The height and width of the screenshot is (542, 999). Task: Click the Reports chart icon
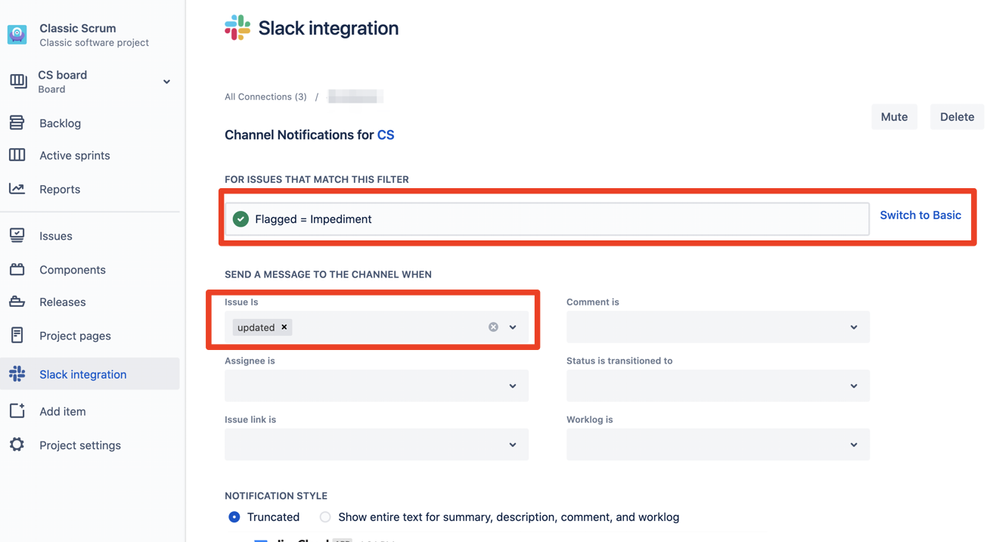pos(17,189)
